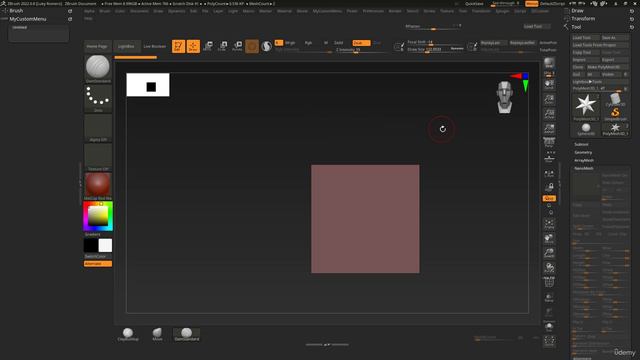Click the Actual size icon
The height and width of the screenshot is (360, 640).
549,114
